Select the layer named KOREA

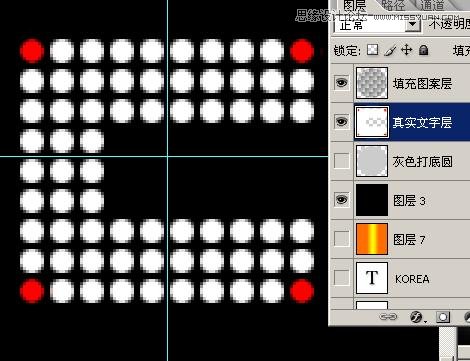pos(412,279)
